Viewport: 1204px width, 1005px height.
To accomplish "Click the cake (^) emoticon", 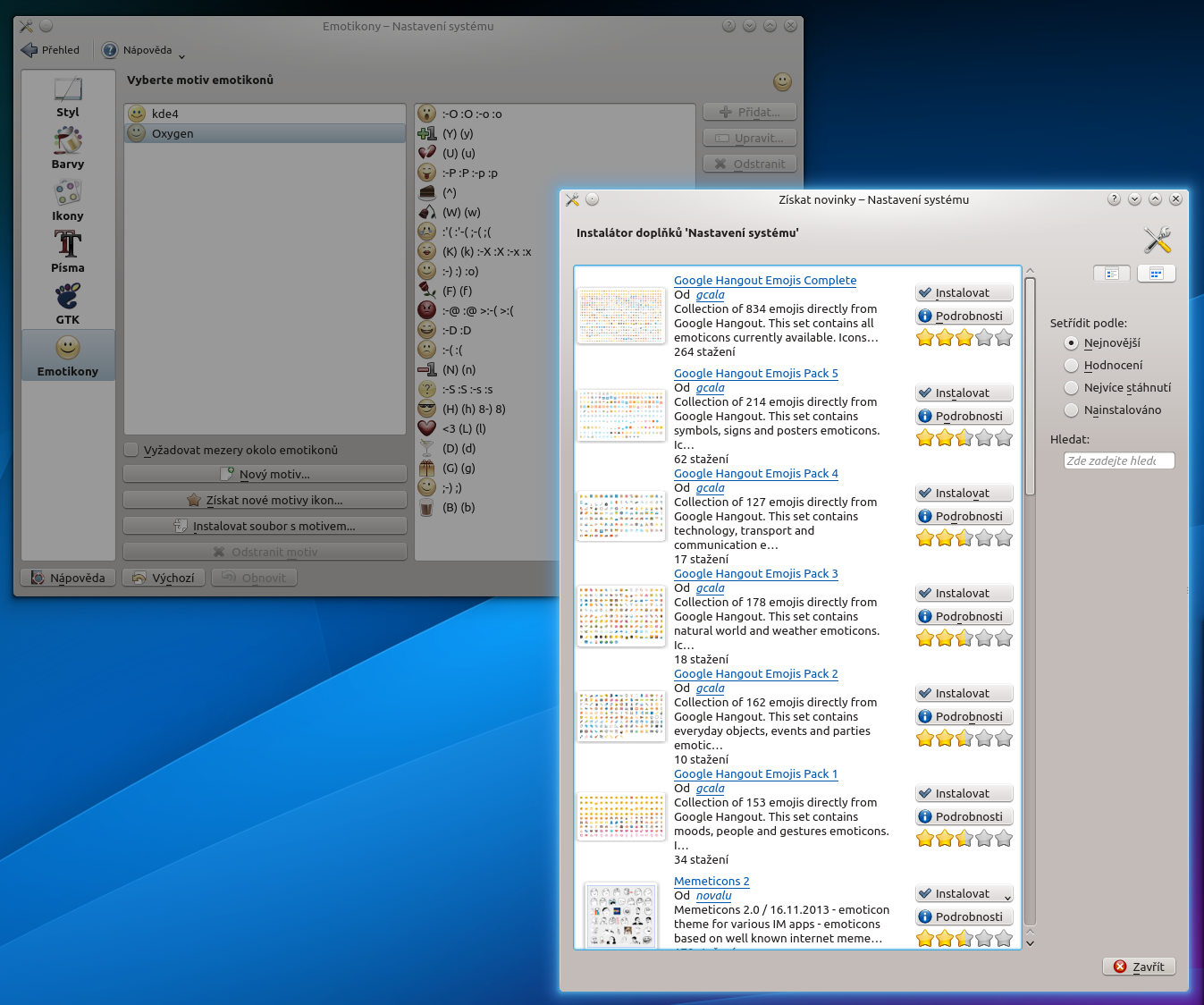I will [x=427, y=192].
